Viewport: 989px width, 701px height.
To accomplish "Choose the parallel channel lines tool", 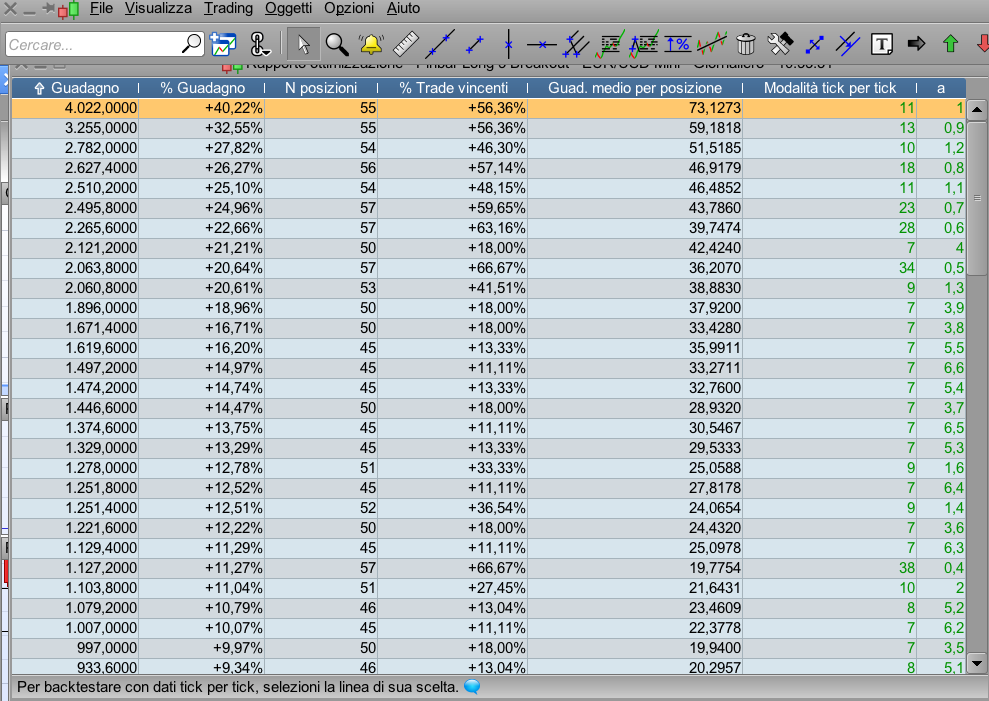I will [x=575, y=44].
